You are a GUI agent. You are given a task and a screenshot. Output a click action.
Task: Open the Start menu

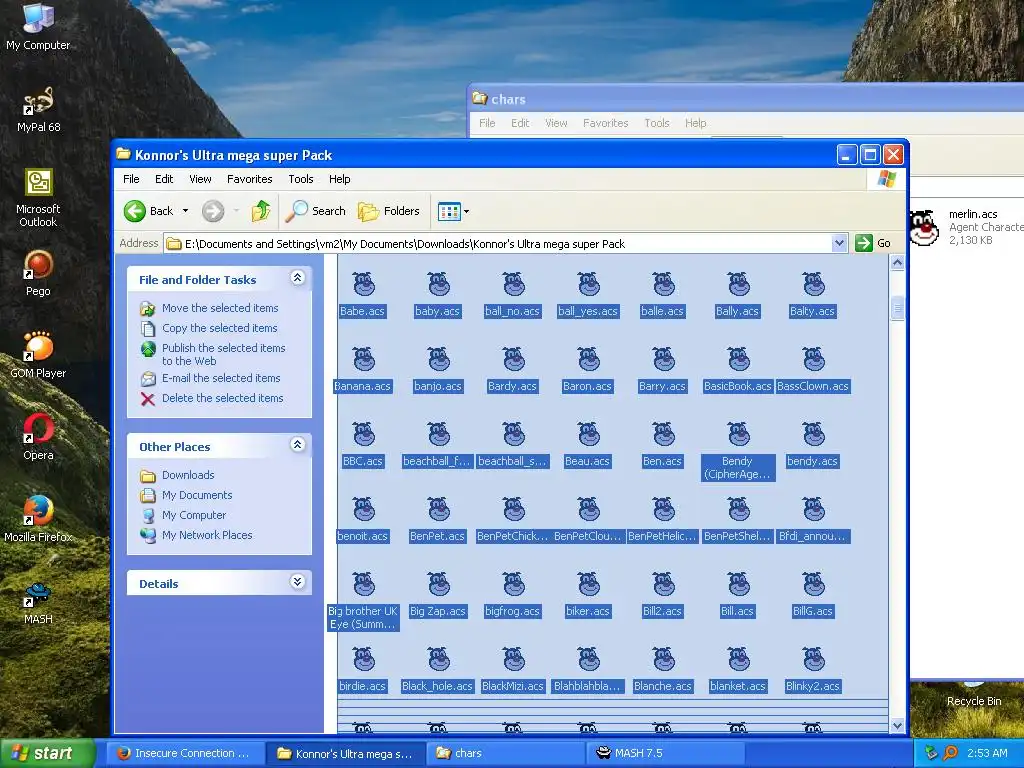click(x=46, y=753)
